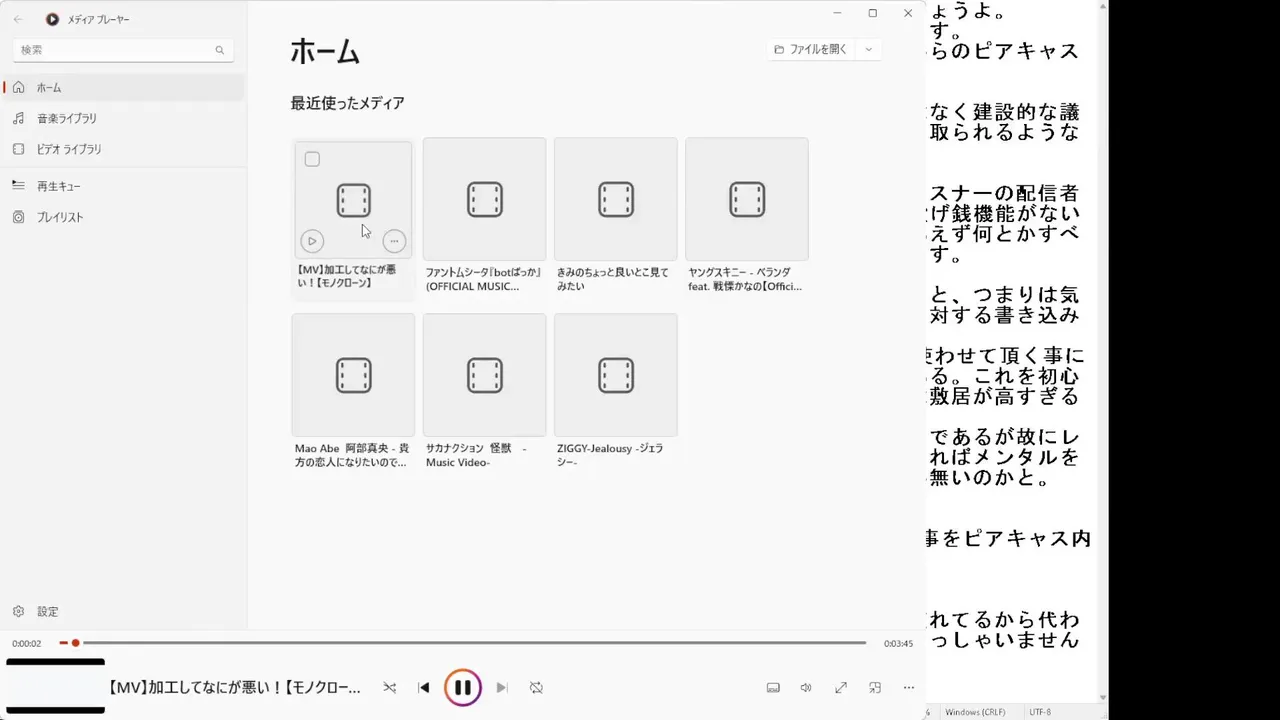Expand the ファイルを開く dropdown arrow
1280x720 pixels.
868,49
